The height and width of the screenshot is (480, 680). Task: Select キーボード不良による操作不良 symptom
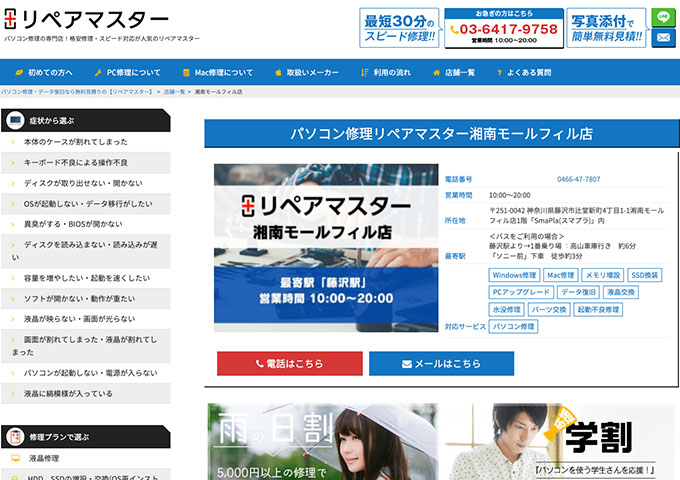click(x=85, y=163)
